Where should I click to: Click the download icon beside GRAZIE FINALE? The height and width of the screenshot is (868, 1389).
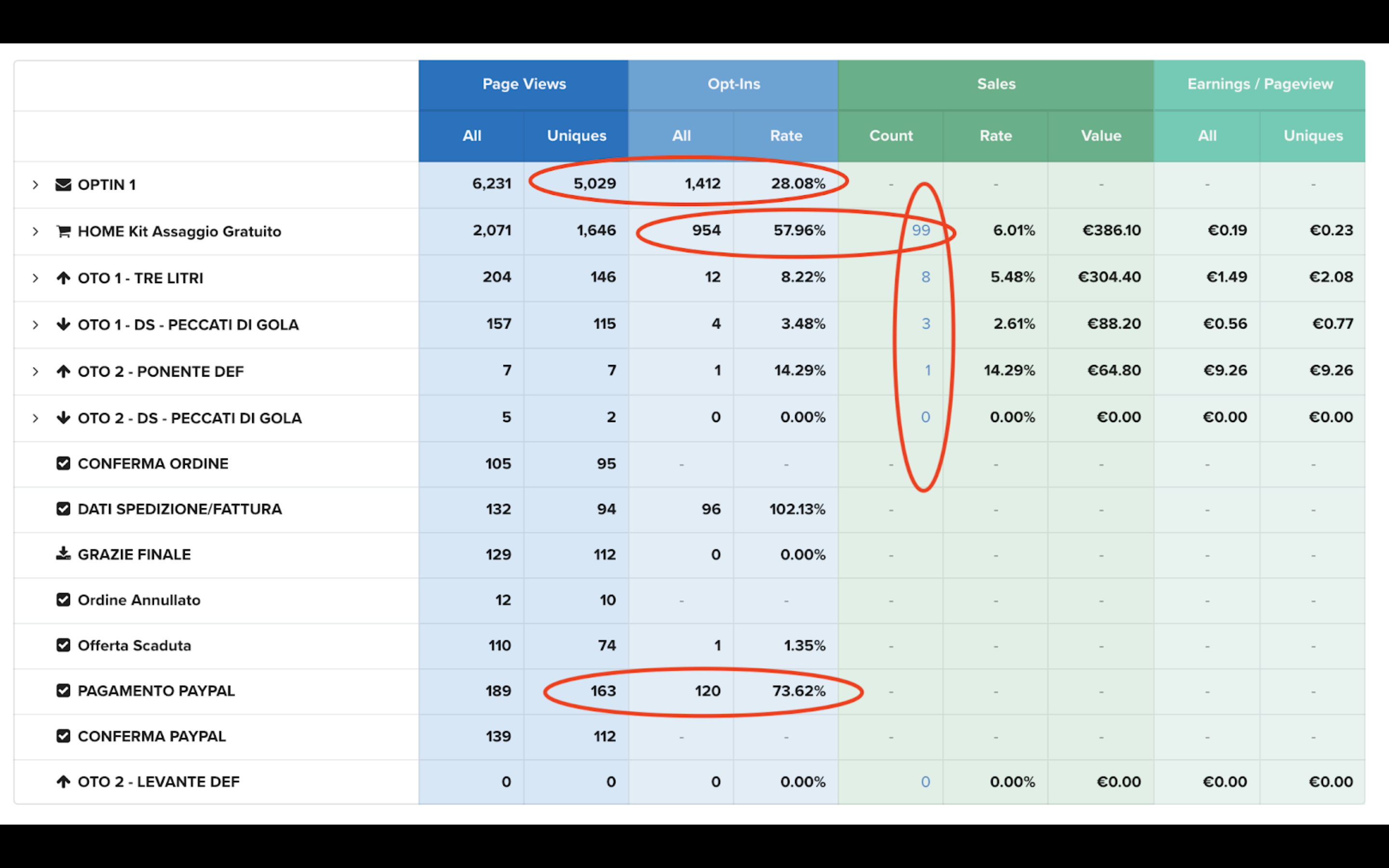point(63,554)
